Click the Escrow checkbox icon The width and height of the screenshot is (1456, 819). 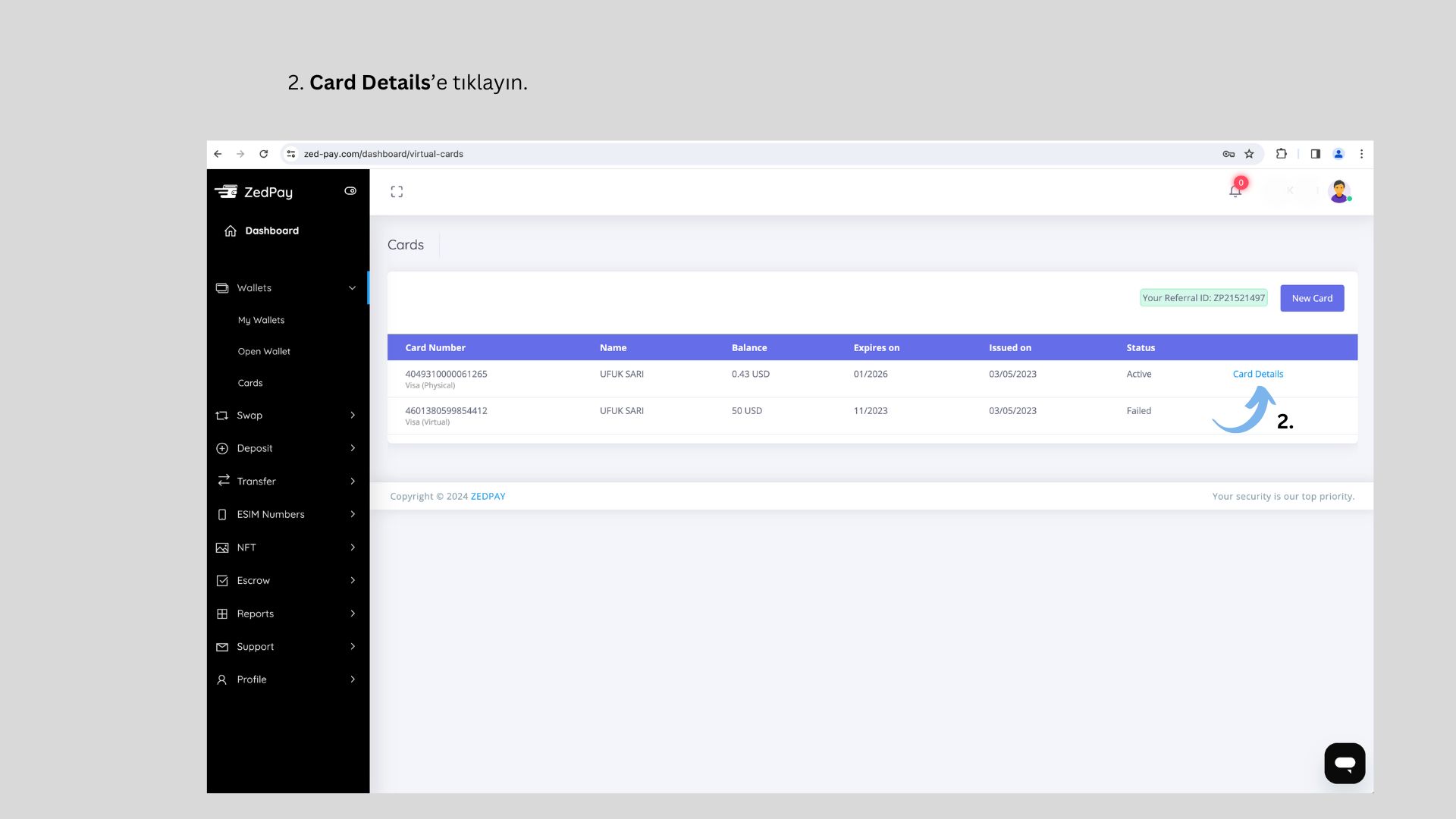(222, 581)
